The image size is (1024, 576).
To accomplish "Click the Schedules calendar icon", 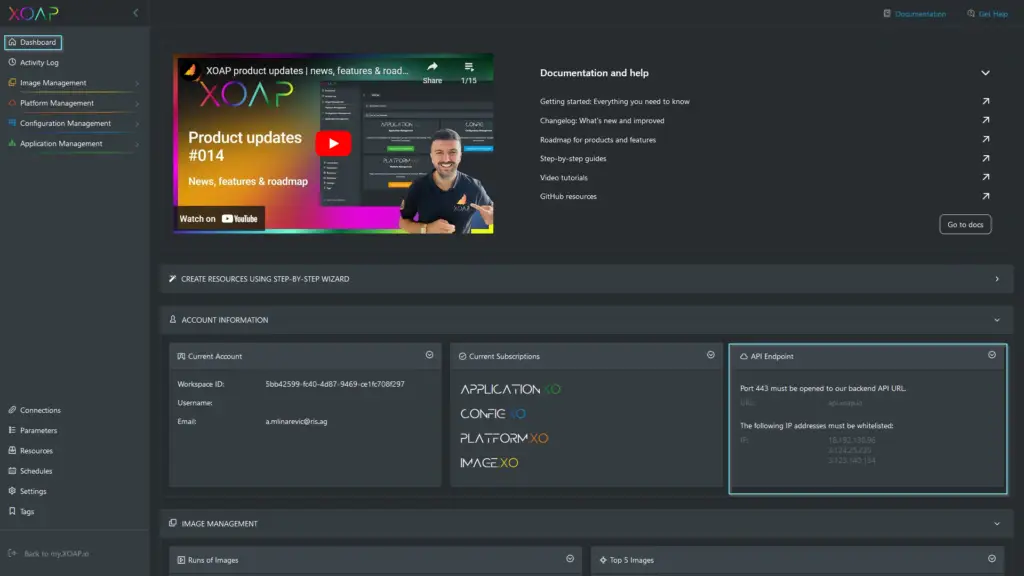I will coord(12,471).
